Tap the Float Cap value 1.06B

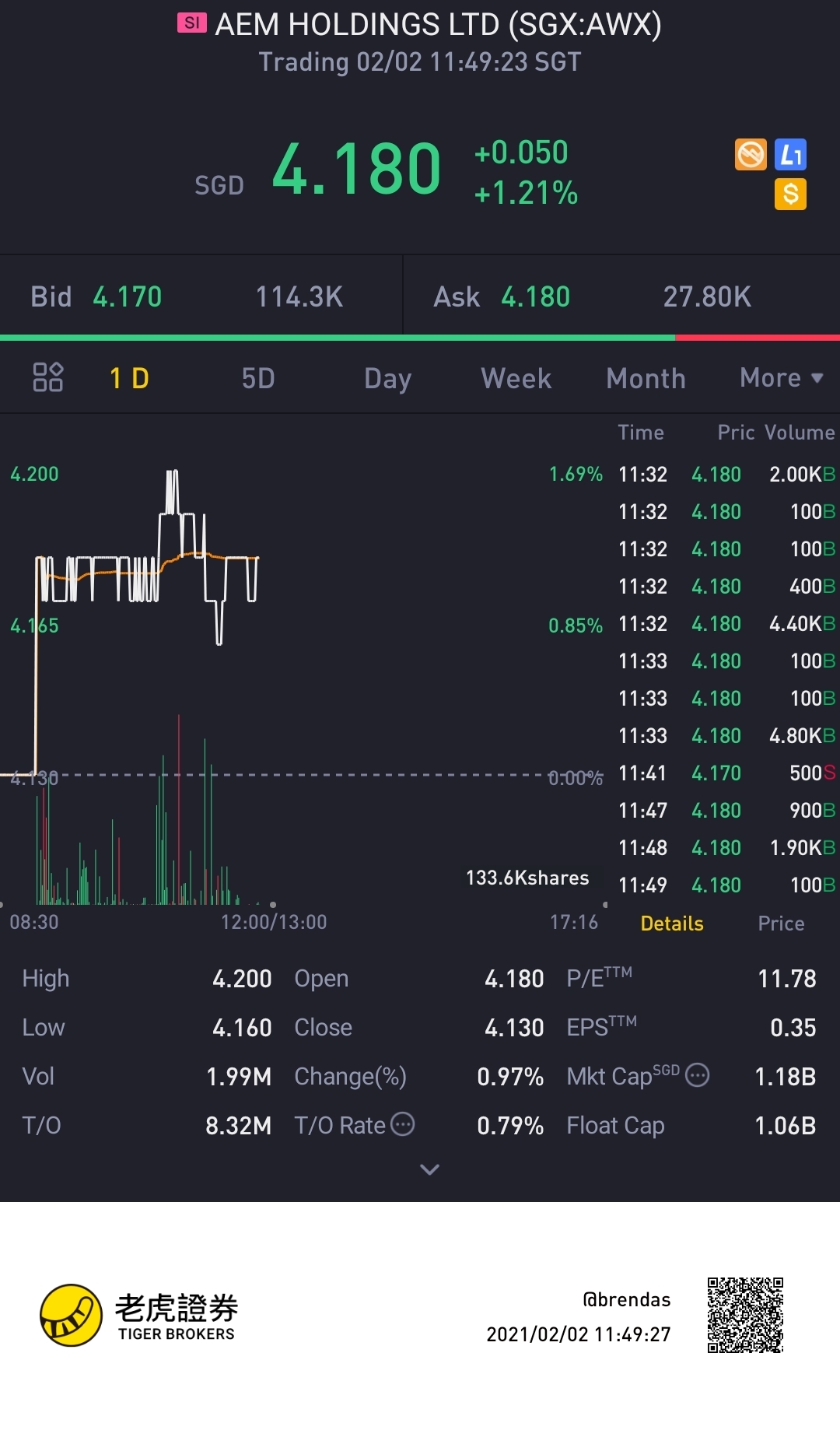(x=786, y=1125)
